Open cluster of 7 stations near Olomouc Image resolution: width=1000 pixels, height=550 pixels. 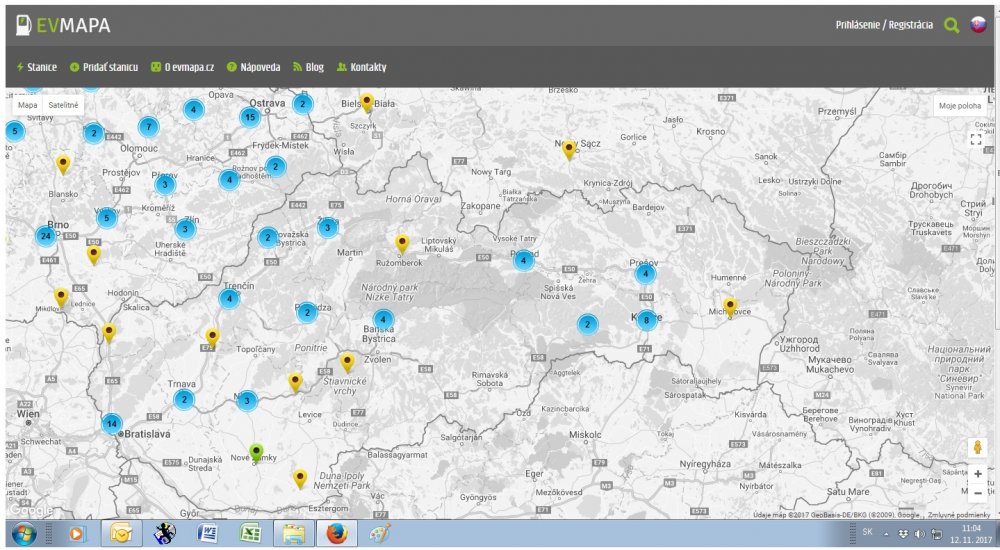[149, 126]
